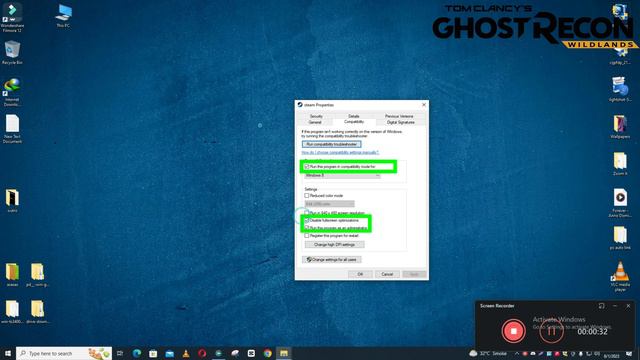The image size is (640, 360).
Task: Click 'Change settings for all users' button
Action: point(331,260)
